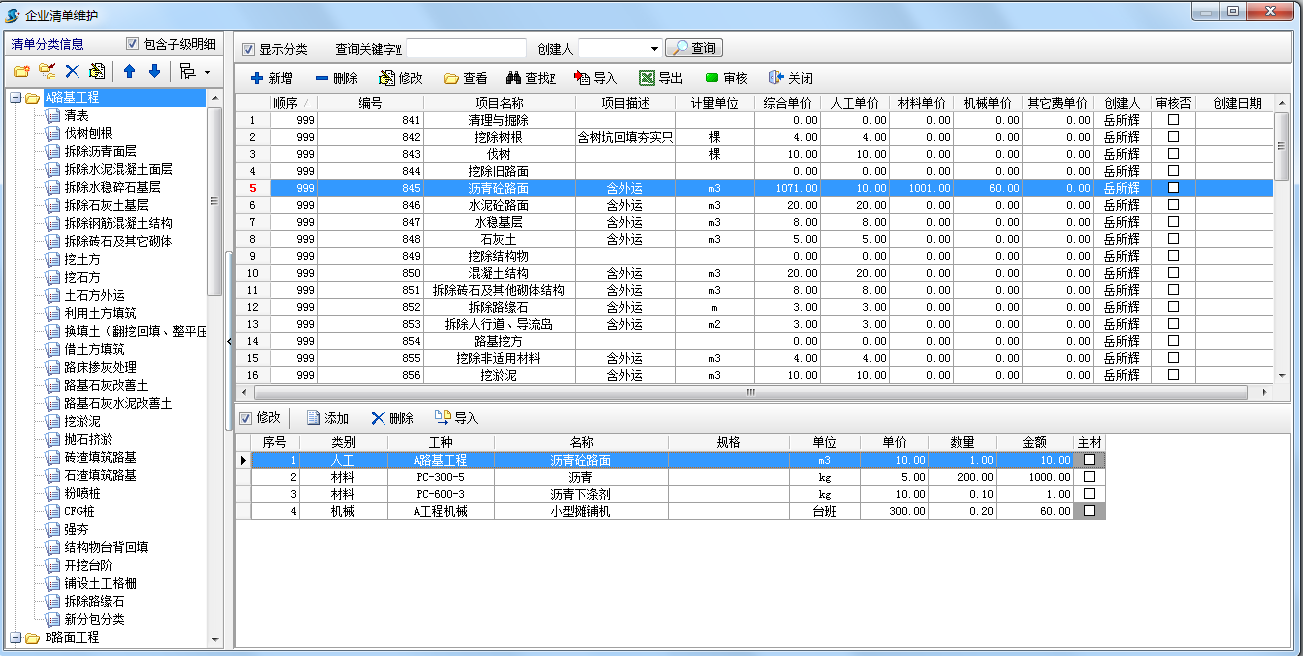Open the tree view style dropdown arrow
Screen dimensions: 1303x656
pos(207,70)
